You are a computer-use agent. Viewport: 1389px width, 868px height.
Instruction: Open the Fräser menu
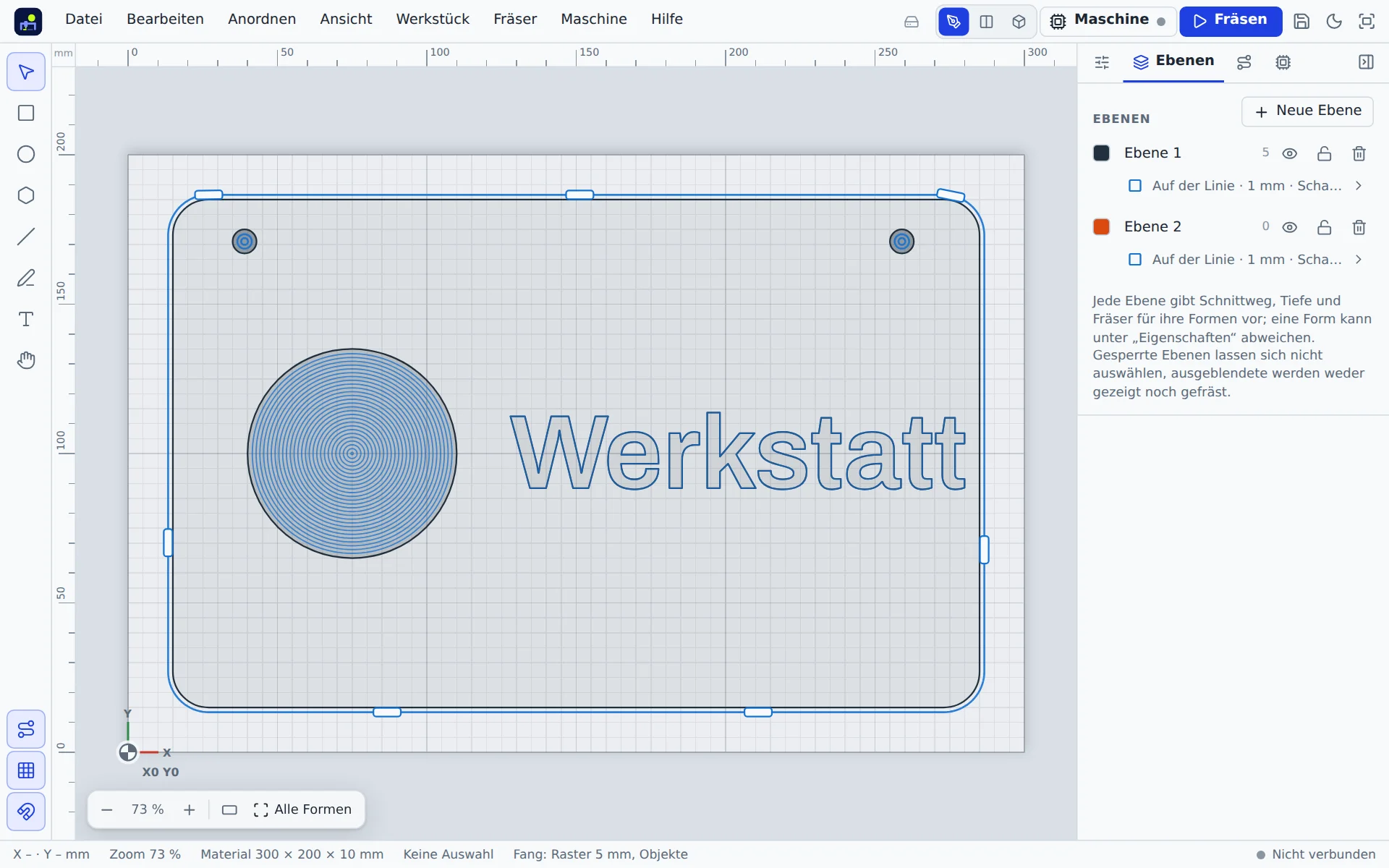coord(515,20)
